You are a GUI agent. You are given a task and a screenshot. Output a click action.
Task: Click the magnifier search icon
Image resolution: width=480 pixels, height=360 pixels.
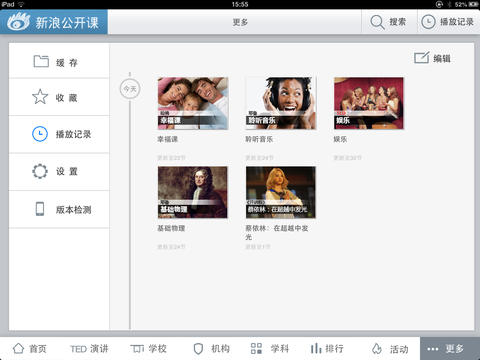(377, 22)
